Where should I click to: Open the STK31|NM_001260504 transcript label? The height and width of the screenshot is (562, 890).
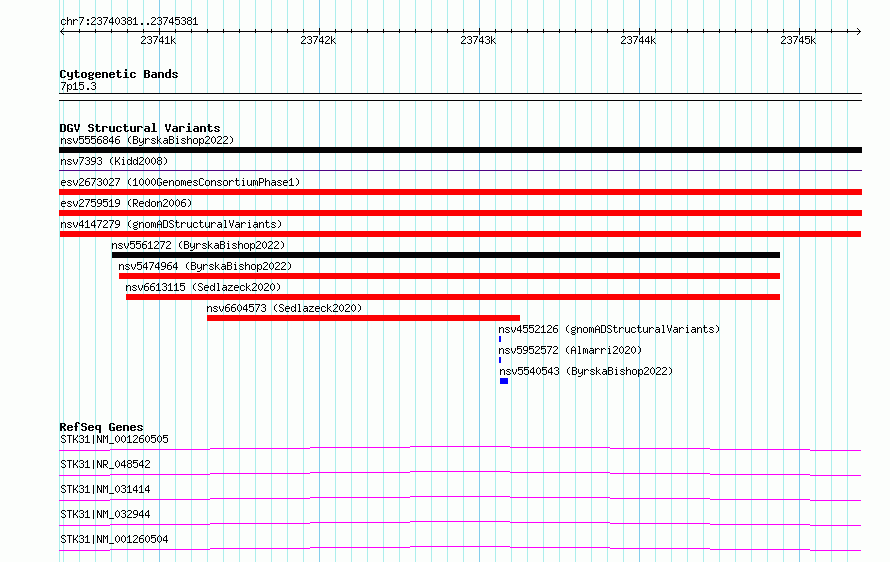click(114, 539)
